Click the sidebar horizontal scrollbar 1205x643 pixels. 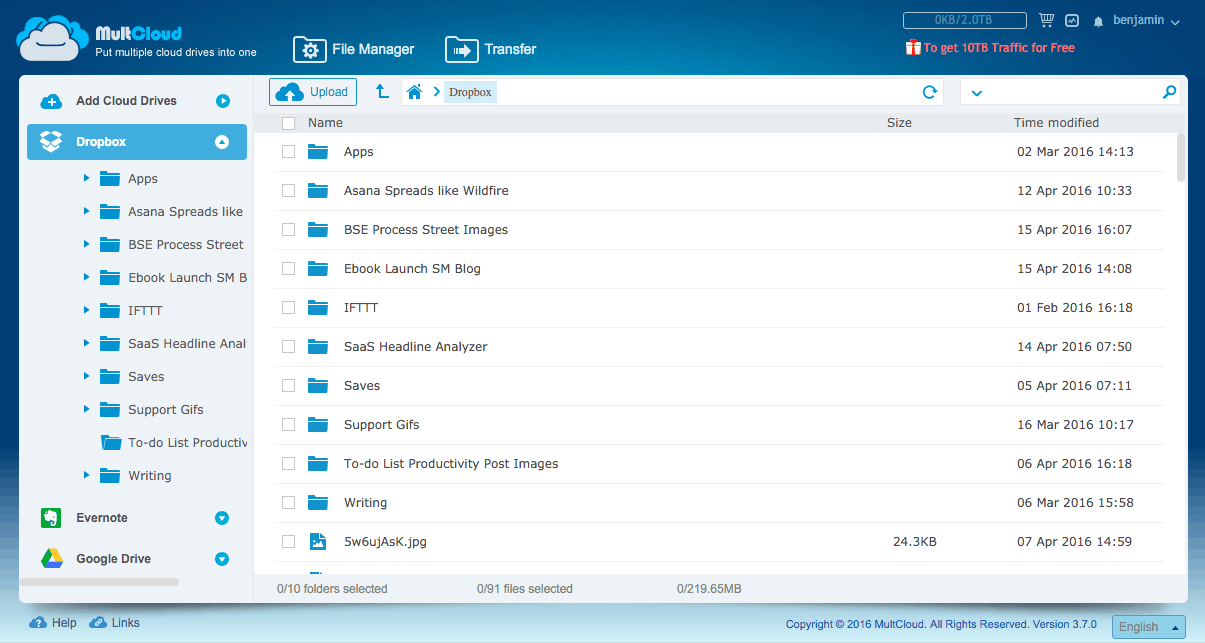click(x=99, y=581)
